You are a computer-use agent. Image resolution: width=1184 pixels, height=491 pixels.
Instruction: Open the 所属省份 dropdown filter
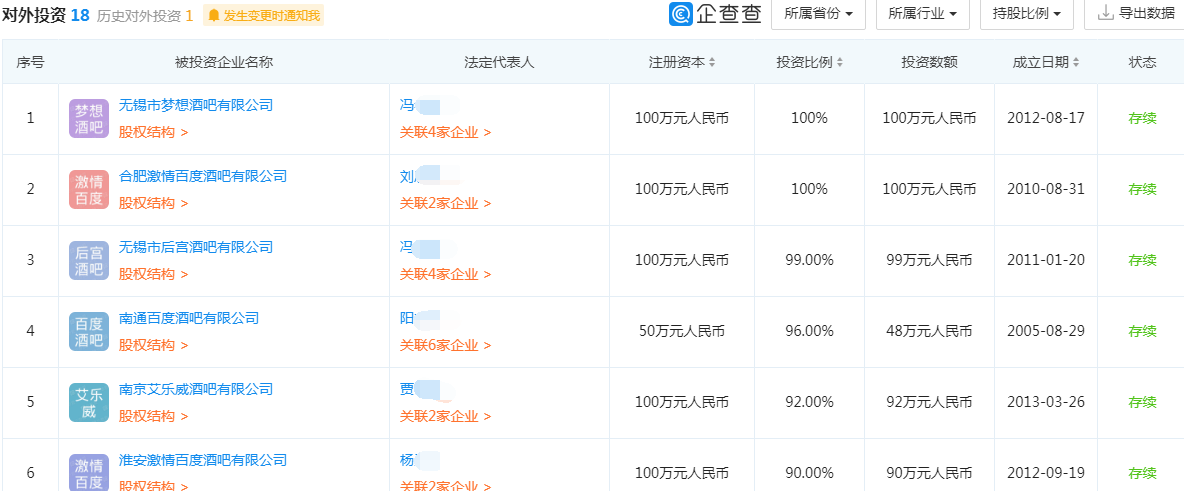coord(819,14)
